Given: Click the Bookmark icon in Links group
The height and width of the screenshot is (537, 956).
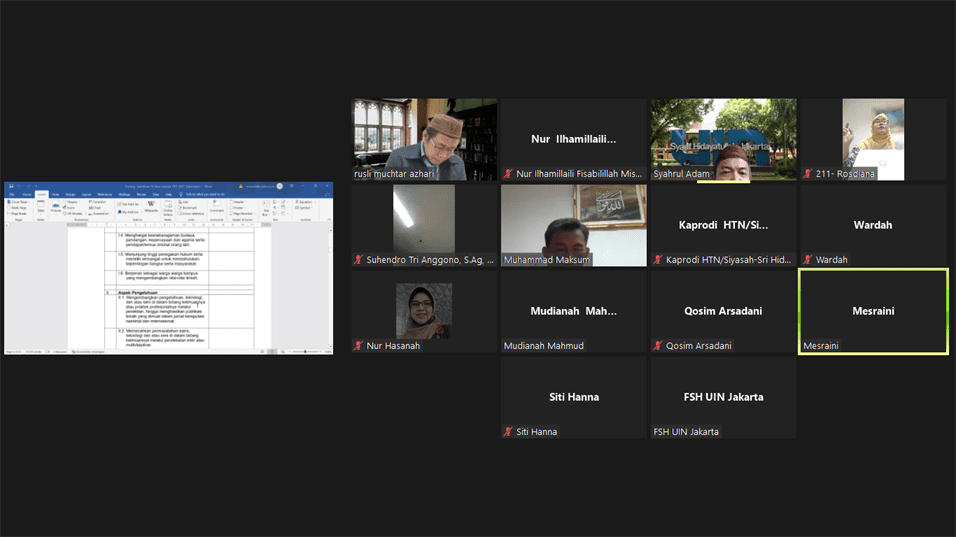Looking at the screenshot, I should click(189, 207).
